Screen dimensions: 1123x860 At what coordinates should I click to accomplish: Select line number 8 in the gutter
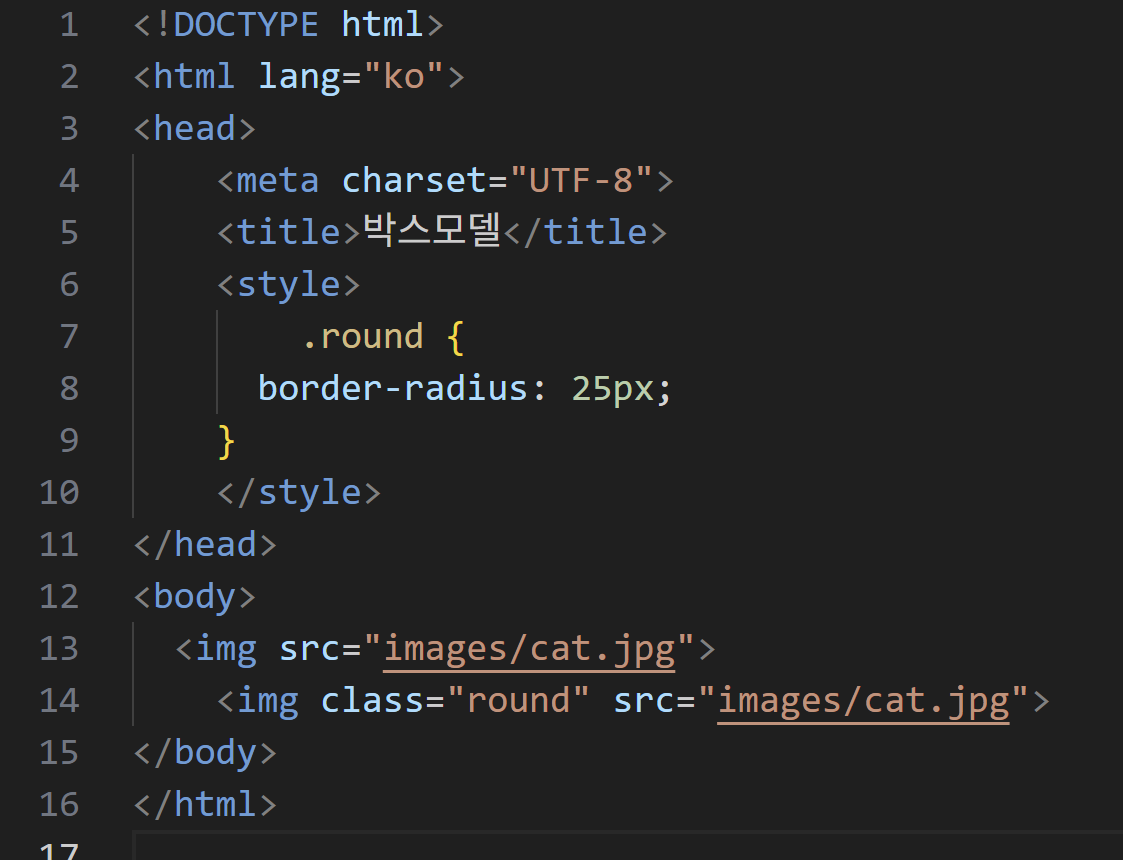click(x=68, y=388)
